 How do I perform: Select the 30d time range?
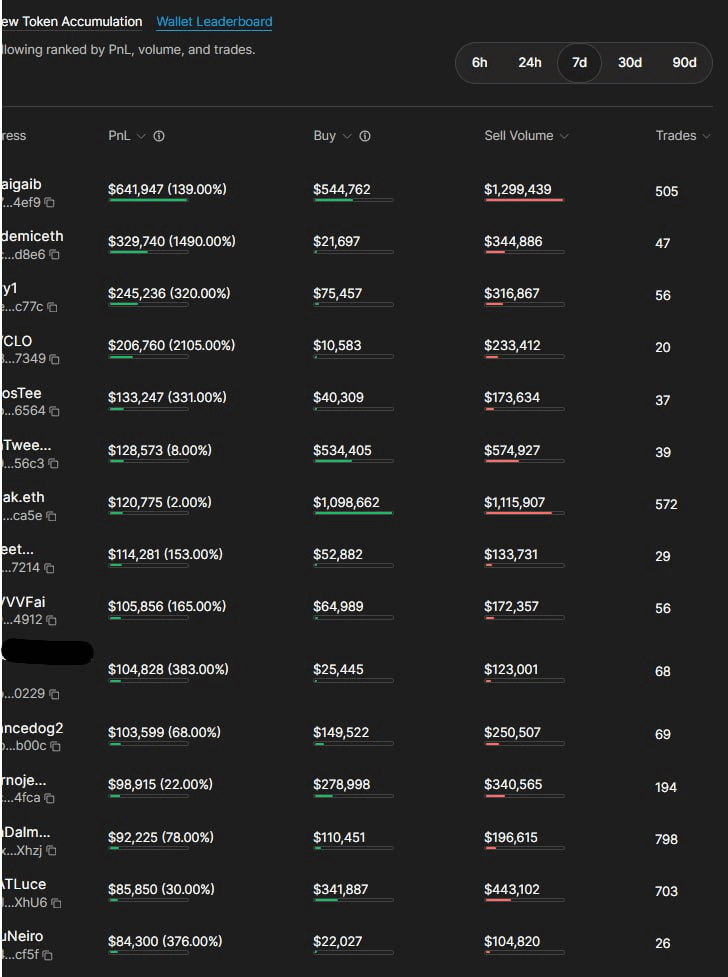pyautogui.click(x=630, y=62)
